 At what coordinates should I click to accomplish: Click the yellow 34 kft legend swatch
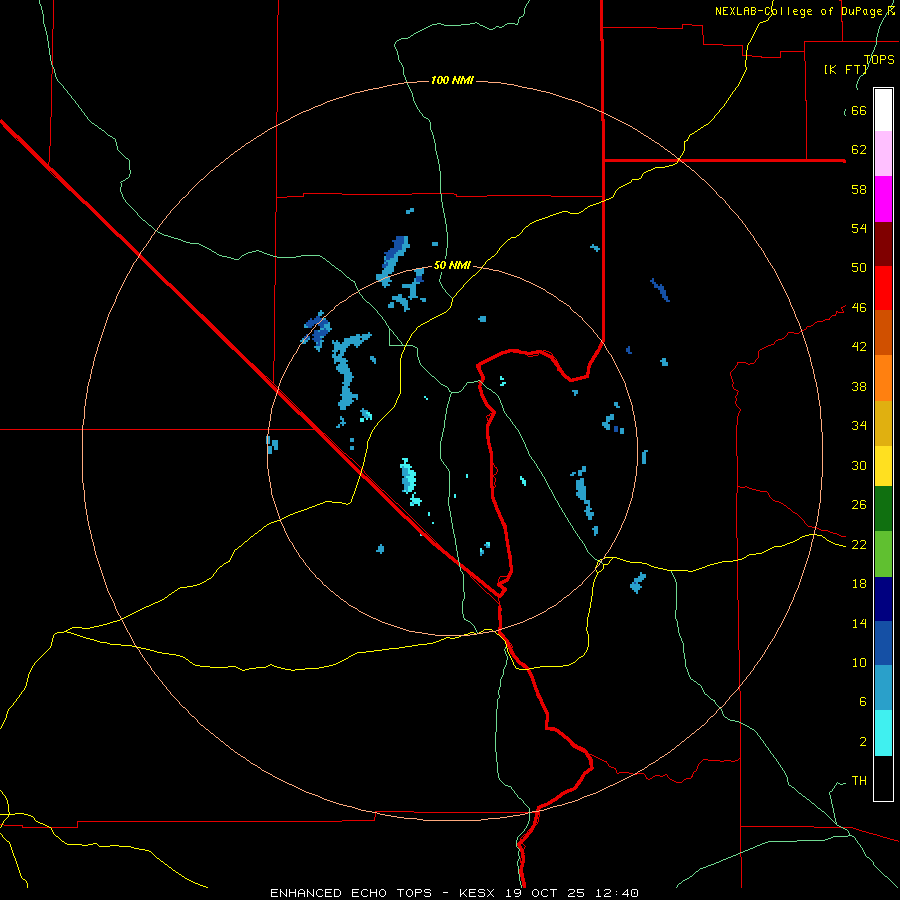pyautogui.click(x=883, y=466)
